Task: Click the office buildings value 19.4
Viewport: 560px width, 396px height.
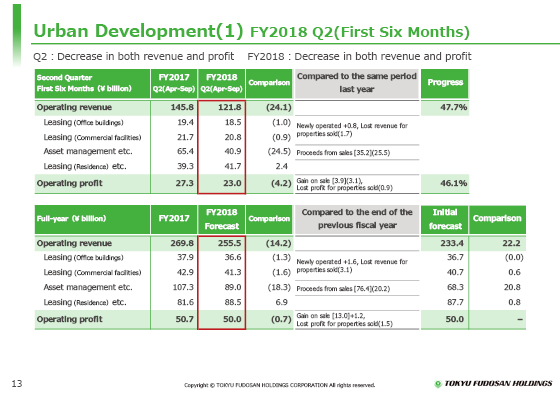Action: [185, 122]
